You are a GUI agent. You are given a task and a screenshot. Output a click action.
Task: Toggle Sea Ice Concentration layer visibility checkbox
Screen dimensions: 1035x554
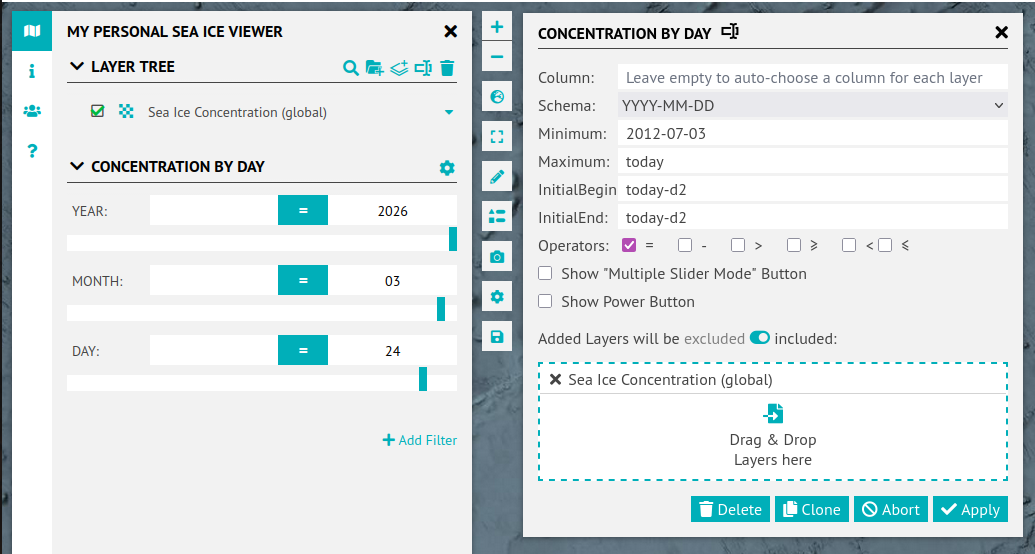(97, 111)
